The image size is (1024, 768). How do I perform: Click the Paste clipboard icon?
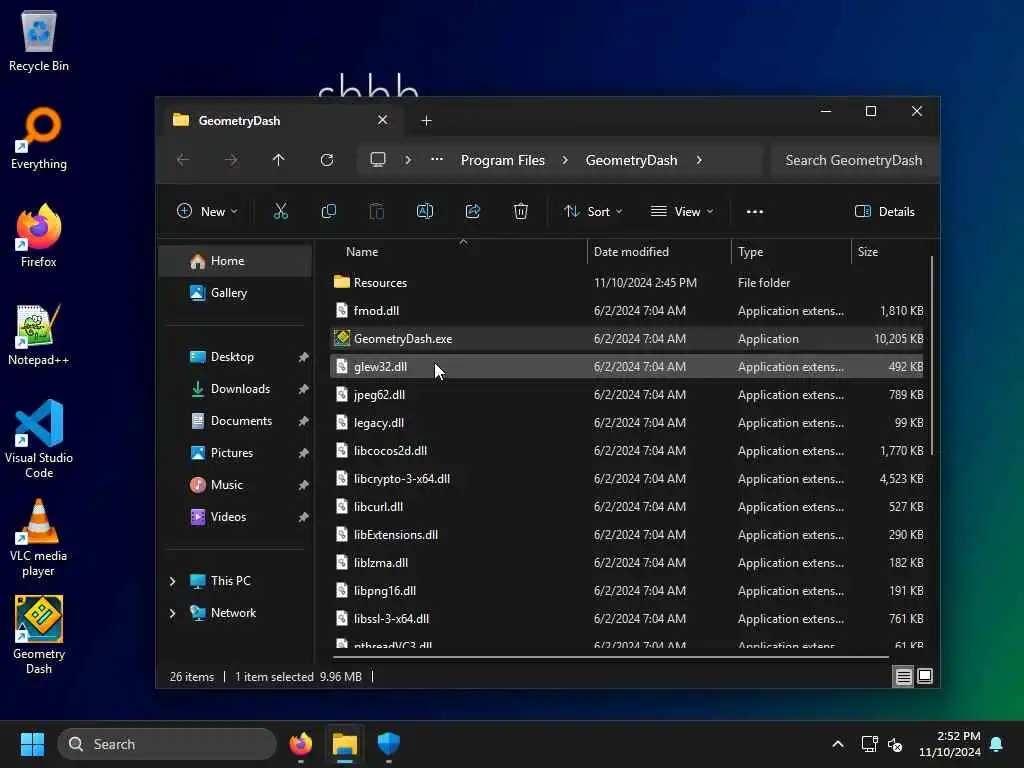(x=377, y=212)
